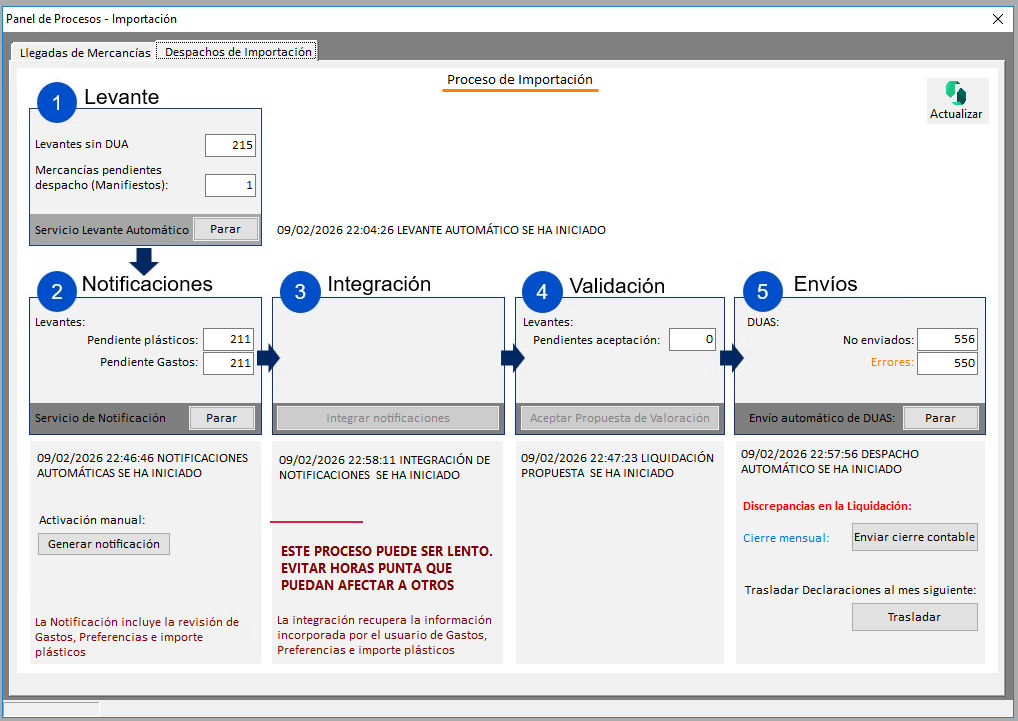Click the step 4 Validación circle icon
1018x721 pixels.
(542, 291)
